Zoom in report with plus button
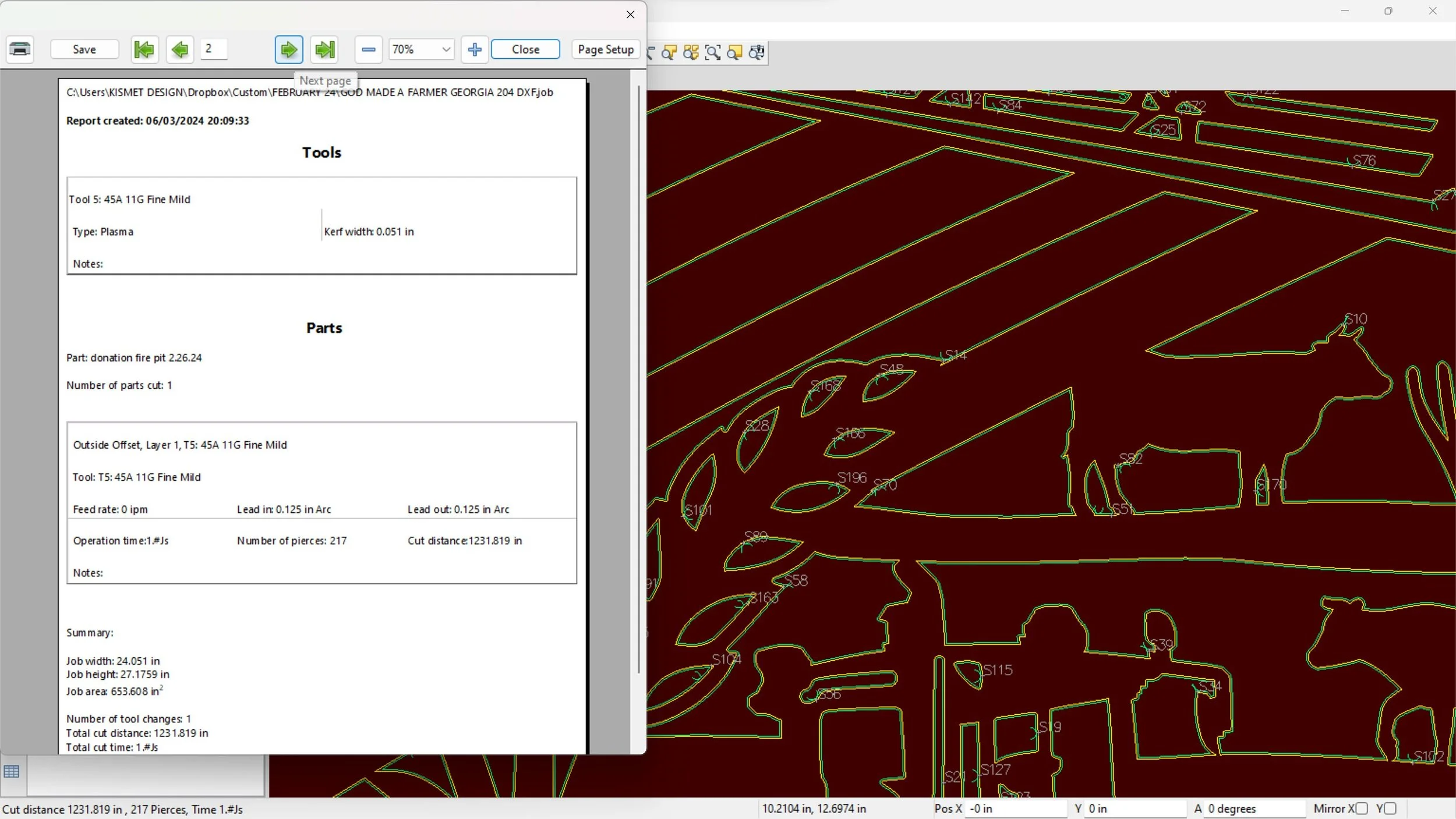1456x819 pixels. (475, 49)
